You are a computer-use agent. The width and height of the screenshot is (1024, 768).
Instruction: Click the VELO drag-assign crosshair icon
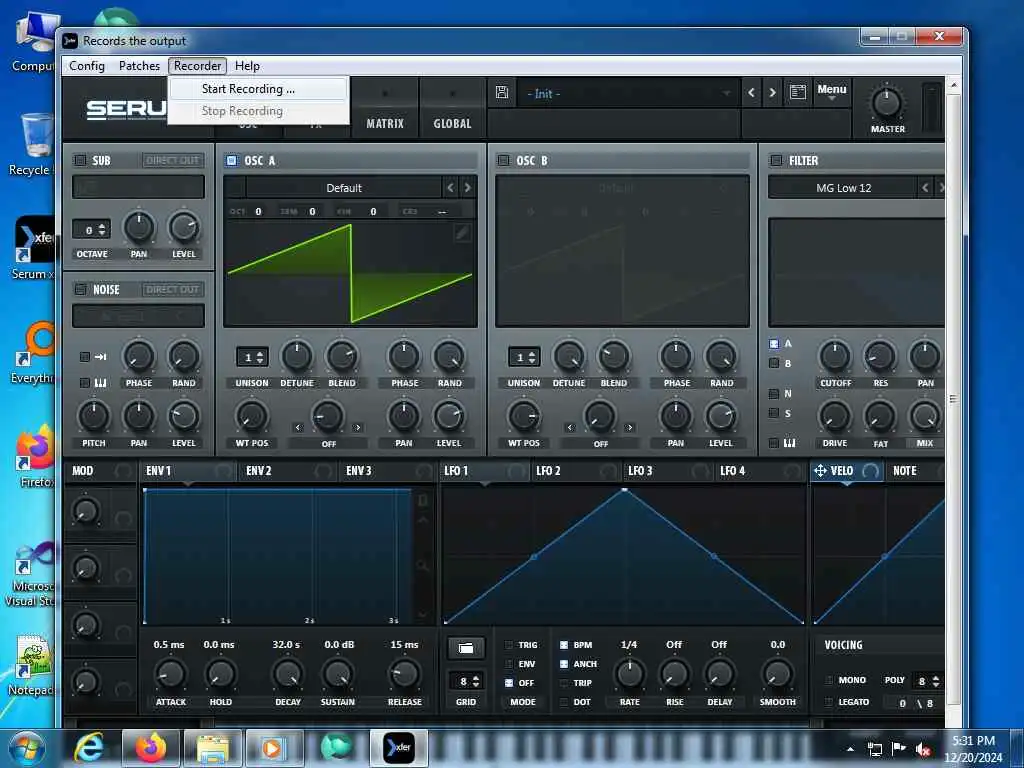(820, 470)
